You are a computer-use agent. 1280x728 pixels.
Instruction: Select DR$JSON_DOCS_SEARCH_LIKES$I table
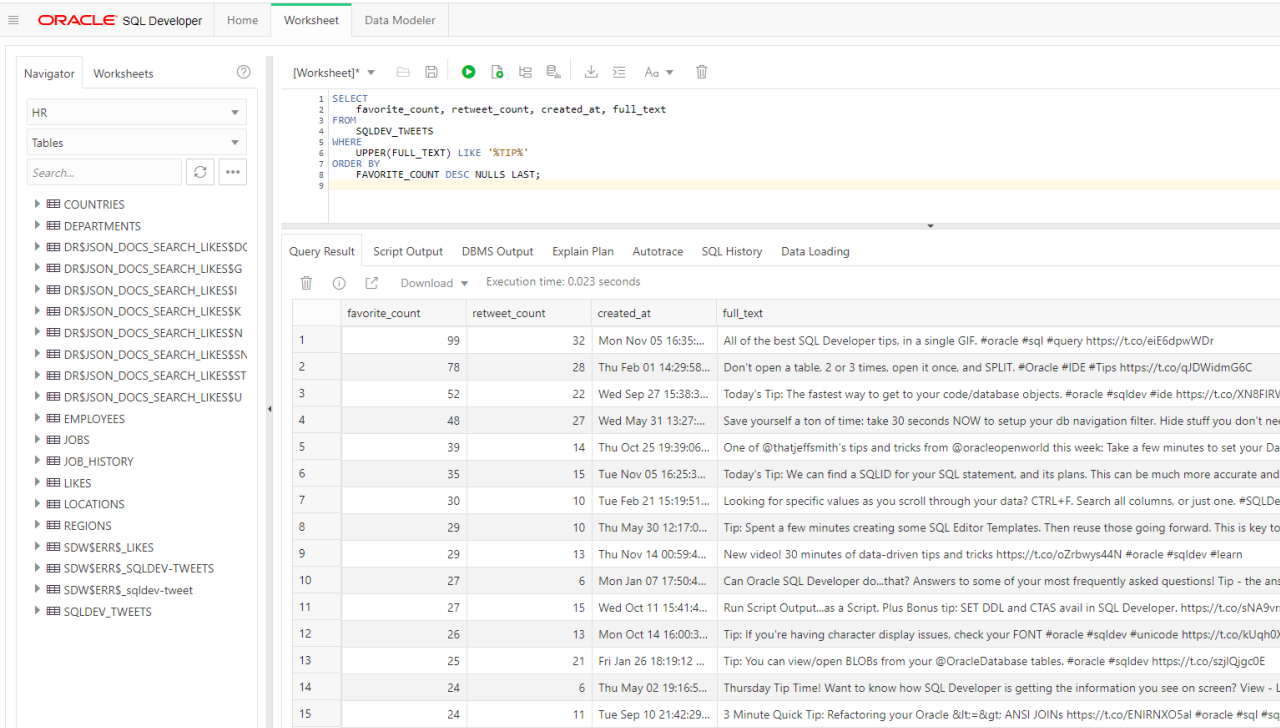150,290
